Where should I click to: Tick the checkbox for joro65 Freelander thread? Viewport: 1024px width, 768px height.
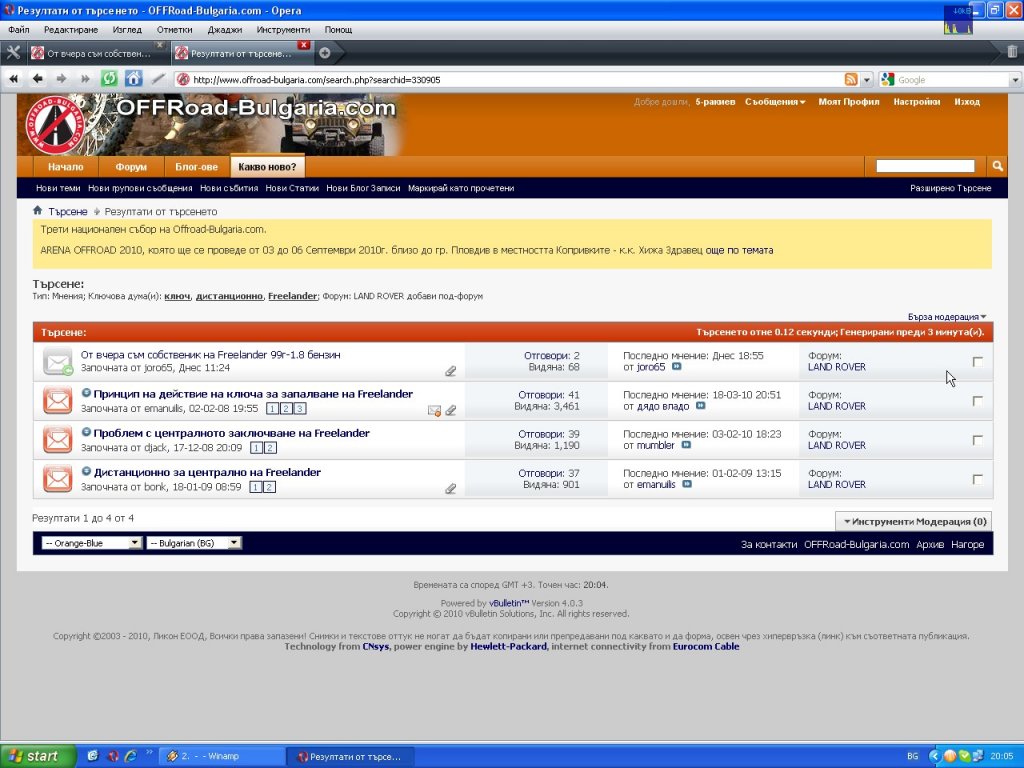pos(978,361)
